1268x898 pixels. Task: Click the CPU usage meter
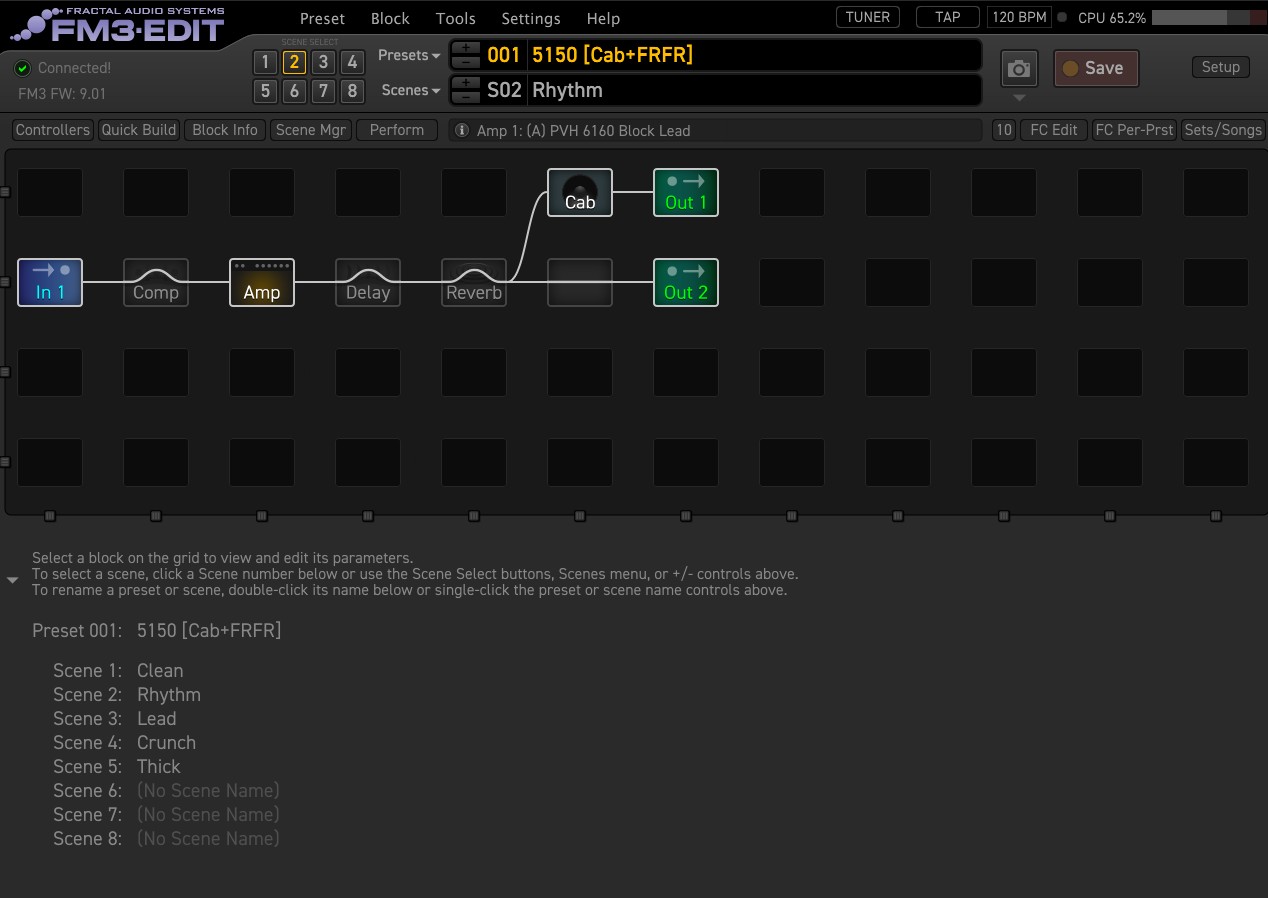(x=1208, y=17)
